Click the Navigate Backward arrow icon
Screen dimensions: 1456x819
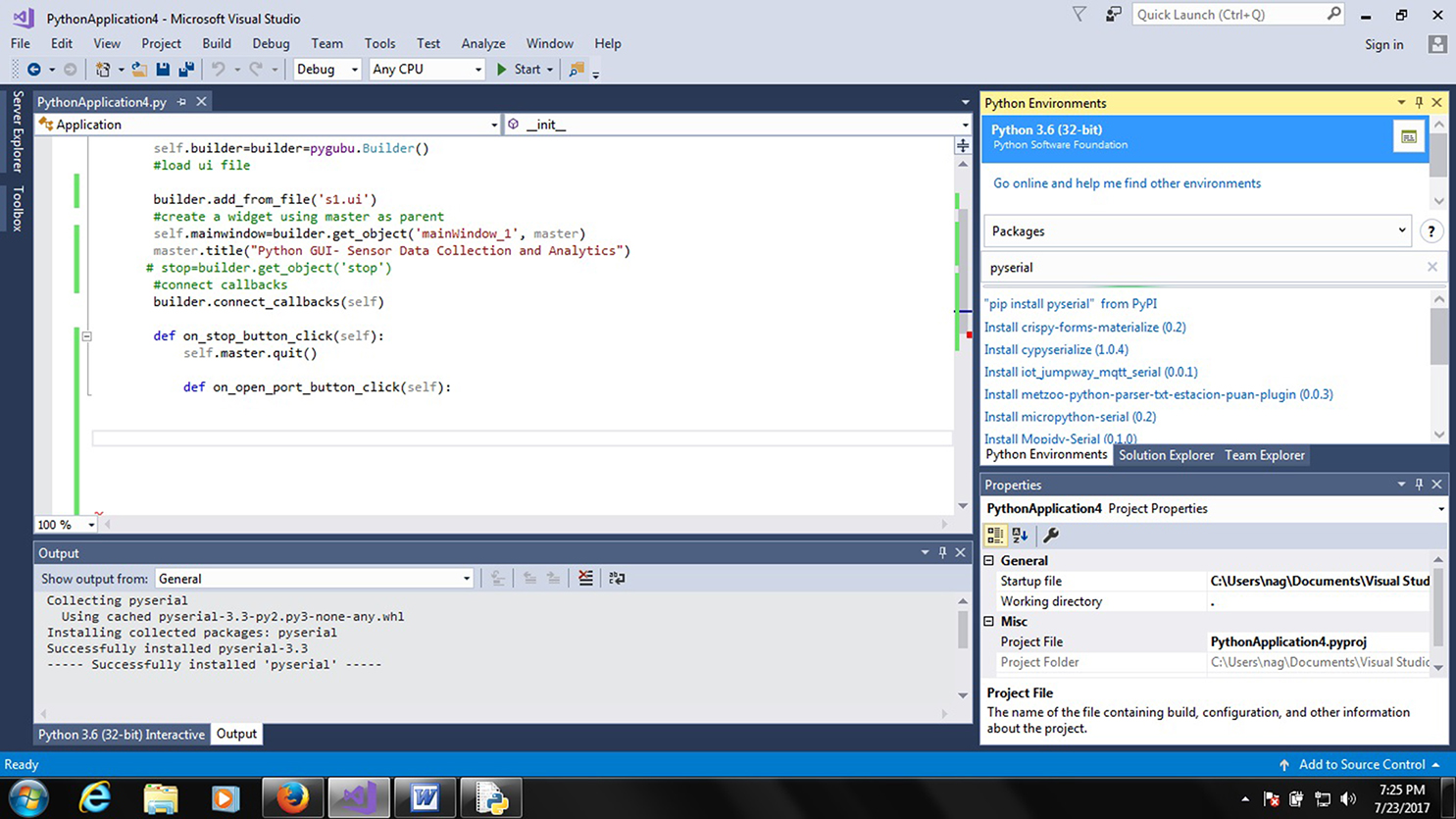(x=34, y=70)
